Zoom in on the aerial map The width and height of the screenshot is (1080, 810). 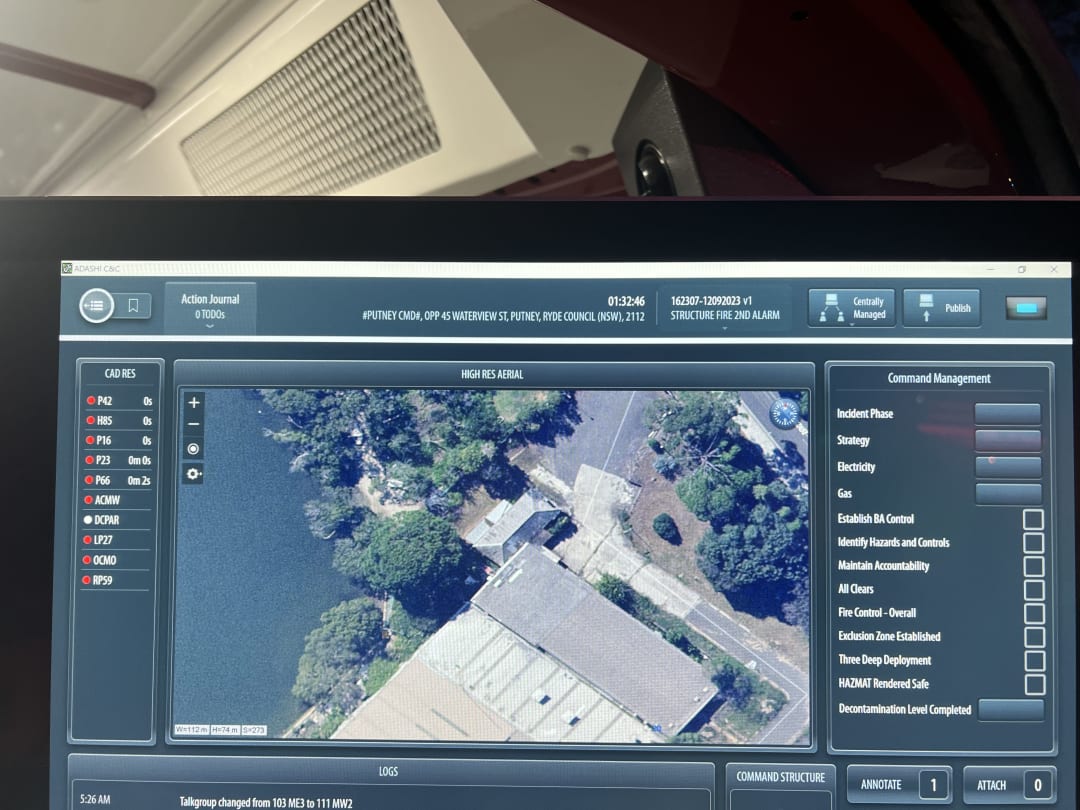[194, 402]
